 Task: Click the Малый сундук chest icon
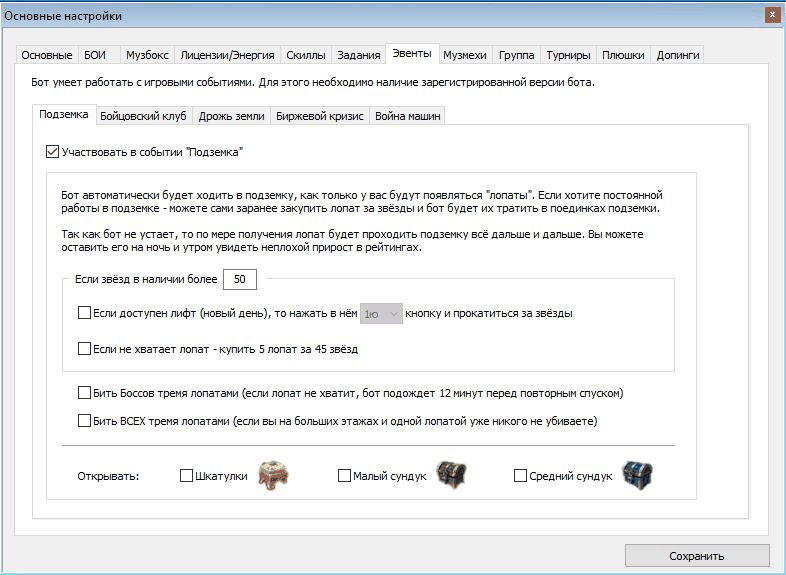[451, 475]
